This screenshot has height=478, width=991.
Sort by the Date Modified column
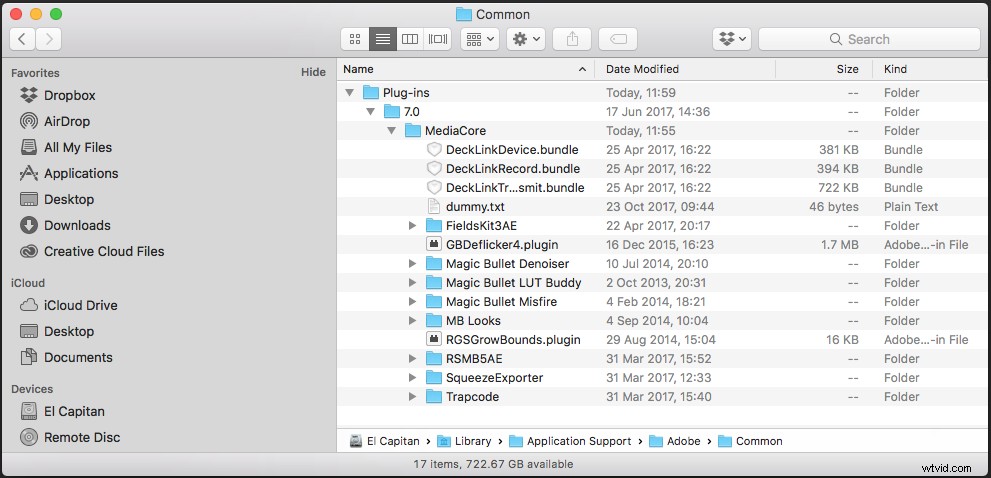tap(685, 69)
